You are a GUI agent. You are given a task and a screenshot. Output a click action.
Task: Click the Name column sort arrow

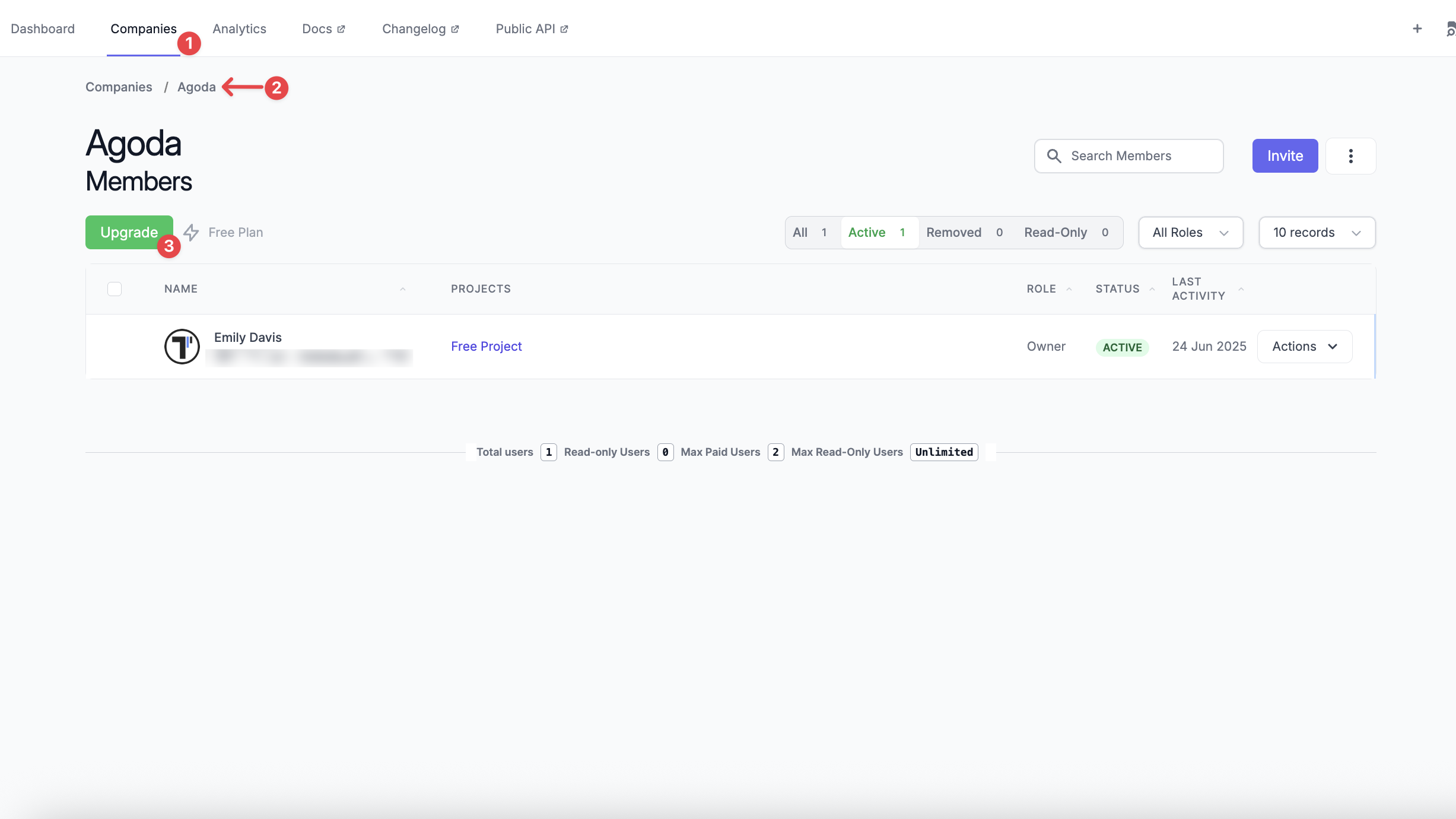[402, 289]
